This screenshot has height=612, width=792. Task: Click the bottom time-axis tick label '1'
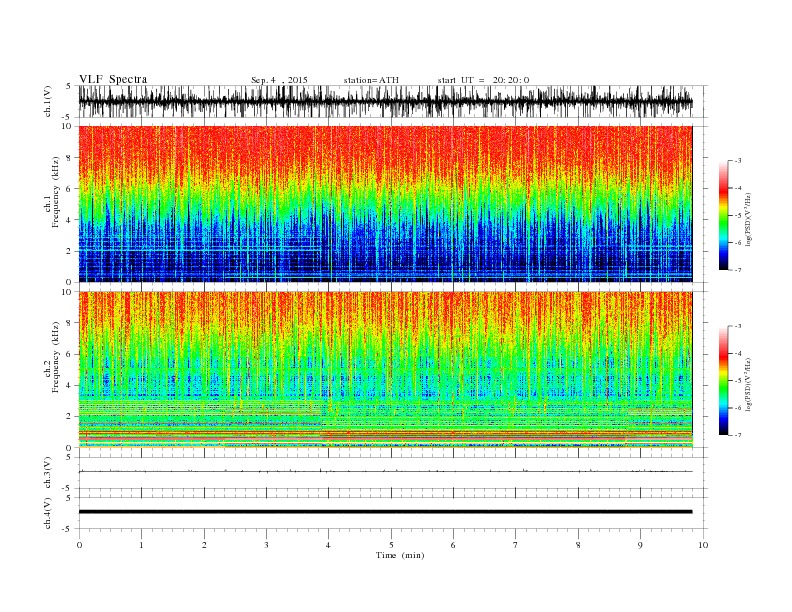tap(141, 545)
